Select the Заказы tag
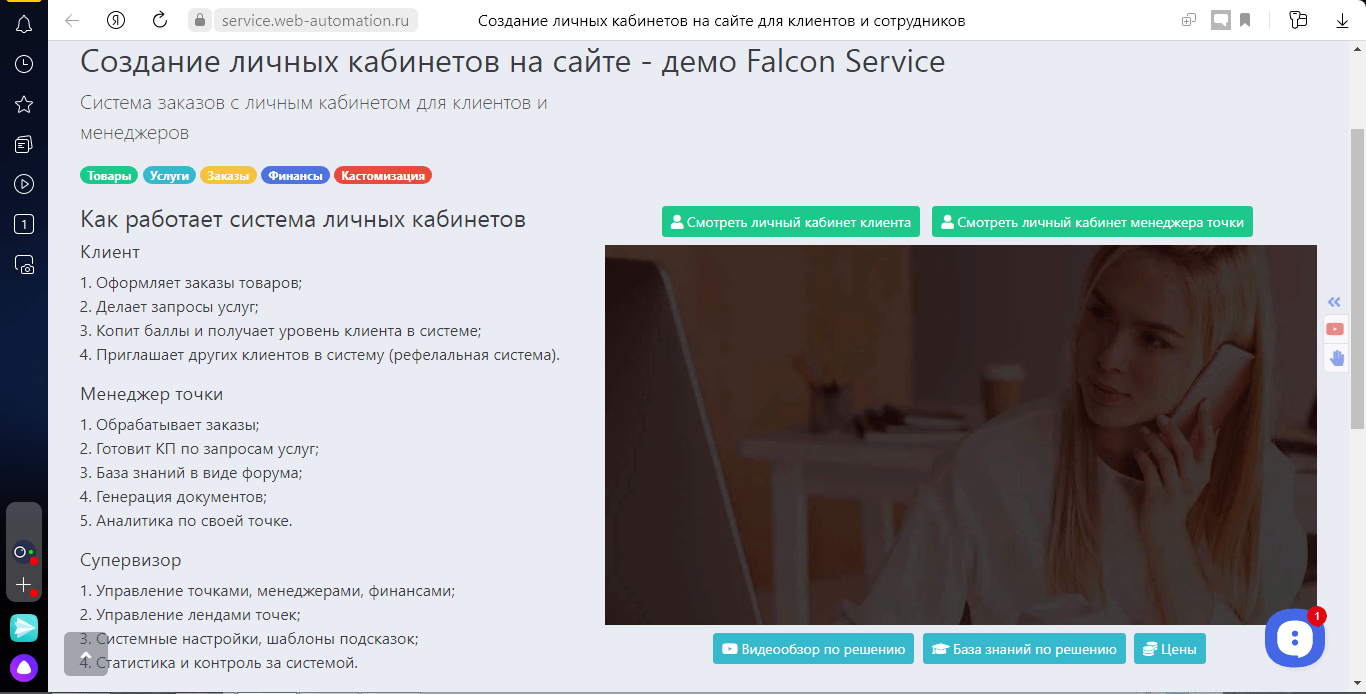This screenshot has width=1366, height=694. tap(229, 176)
